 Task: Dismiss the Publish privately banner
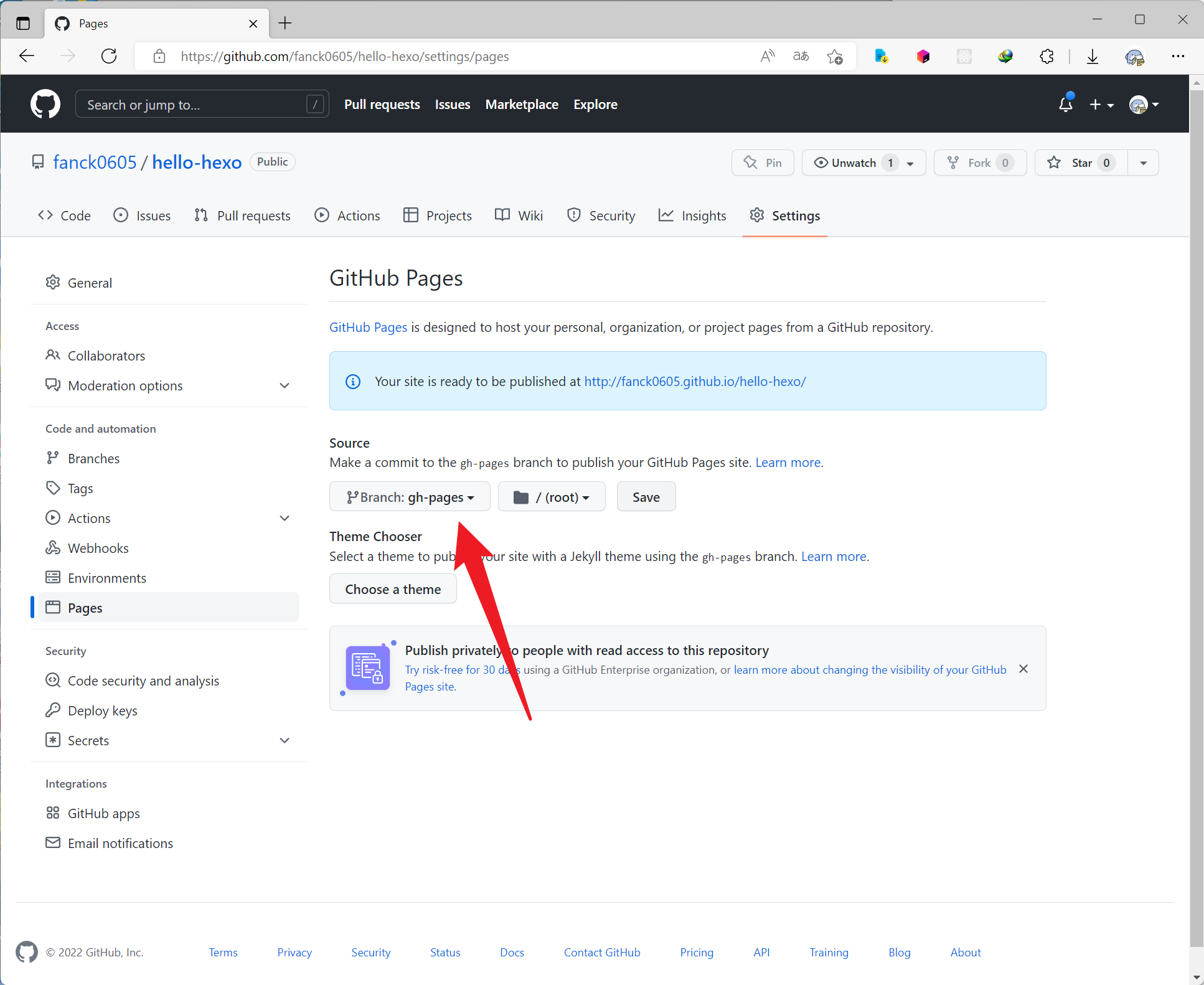pos(1023,669)
